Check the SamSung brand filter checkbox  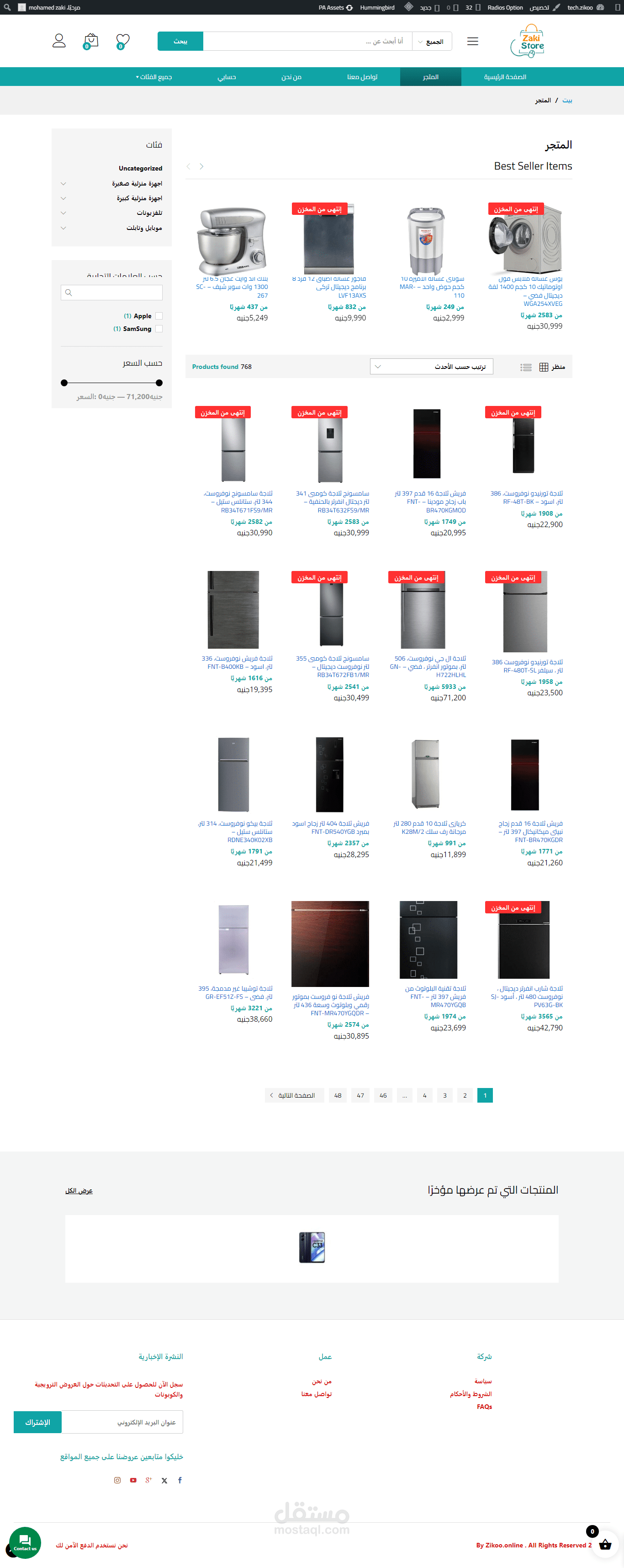pyautogui.click(x=159, y=329)
